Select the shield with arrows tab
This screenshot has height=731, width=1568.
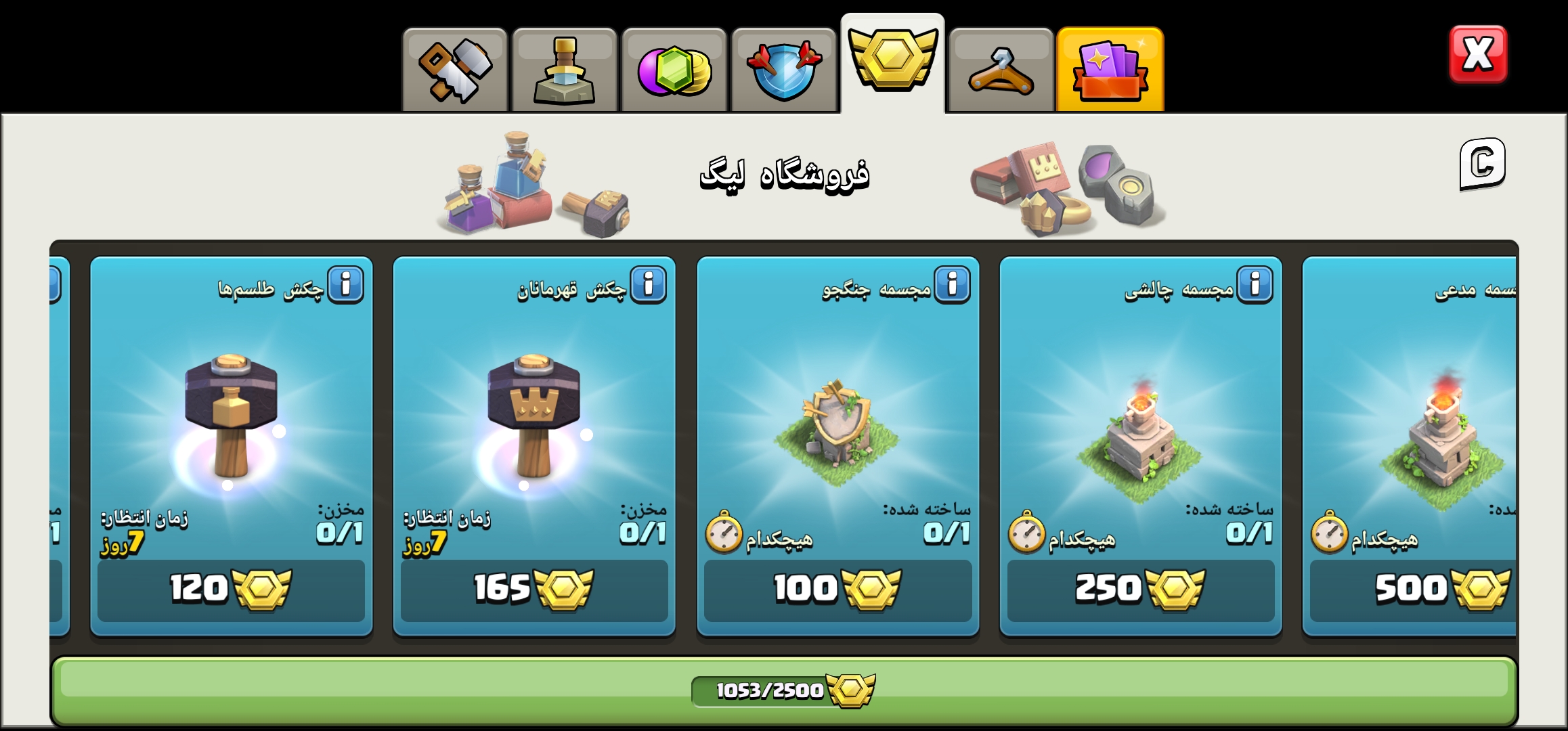(783, 70)
